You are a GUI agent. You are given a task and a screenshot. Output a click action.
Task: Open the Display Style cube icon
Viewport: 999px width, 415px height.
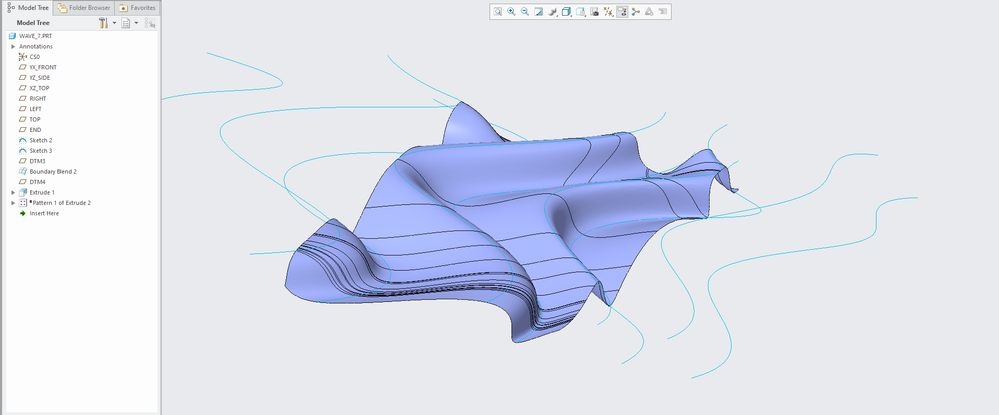click(566, 12)
